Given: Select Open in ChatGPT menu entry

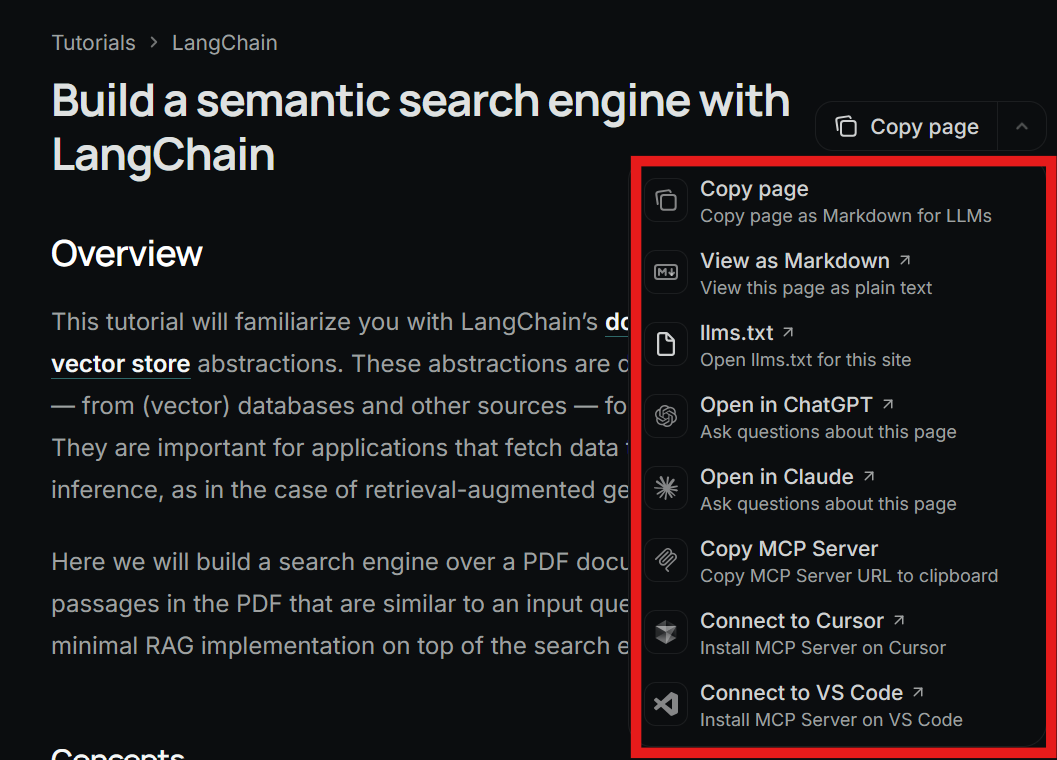Looking at the screenshot, I should (x=786, y=406).
